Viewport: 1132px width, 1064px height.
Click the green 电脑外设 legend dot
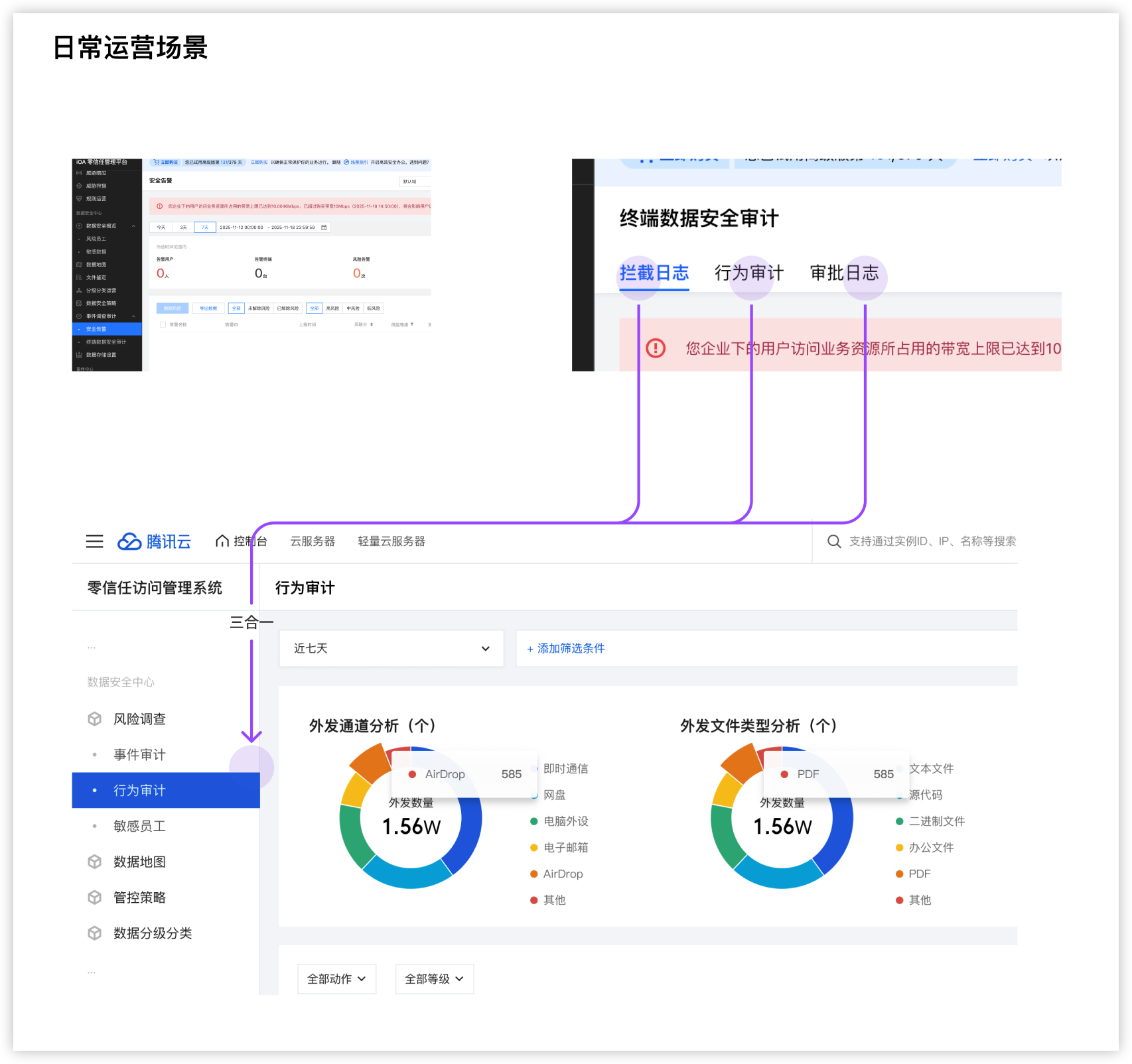click(x=534, y=821)
